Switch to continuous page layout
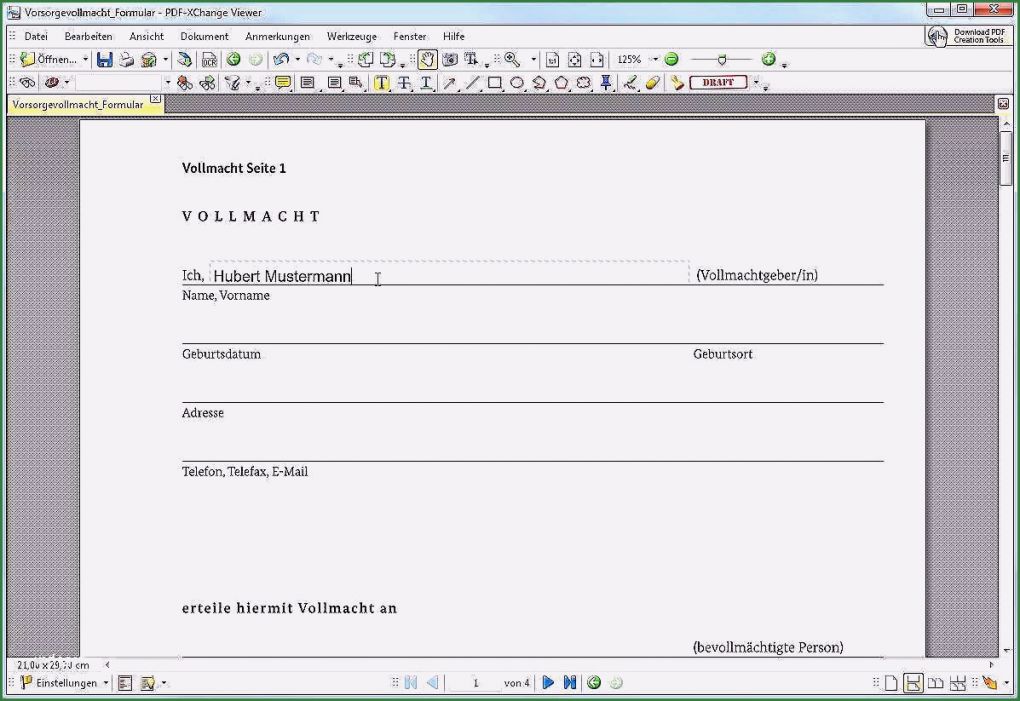This screenshot has width=1020, height=701. (913, 683)
